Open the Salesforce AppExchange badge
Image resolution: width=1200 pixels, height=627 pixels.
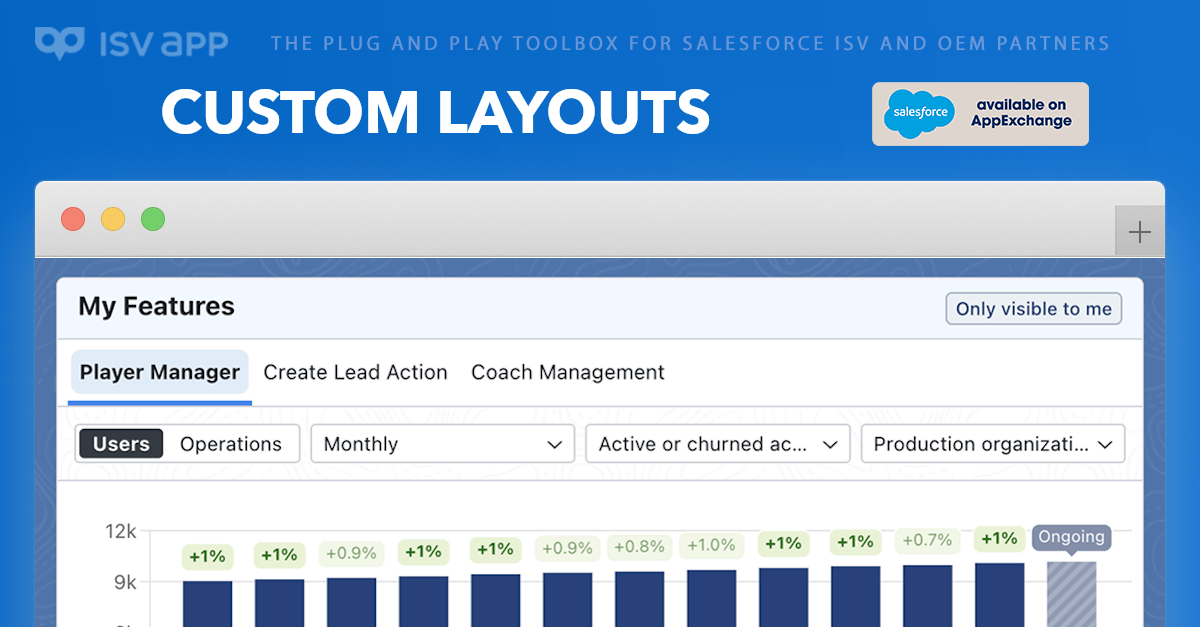click(x=980, y=114)
